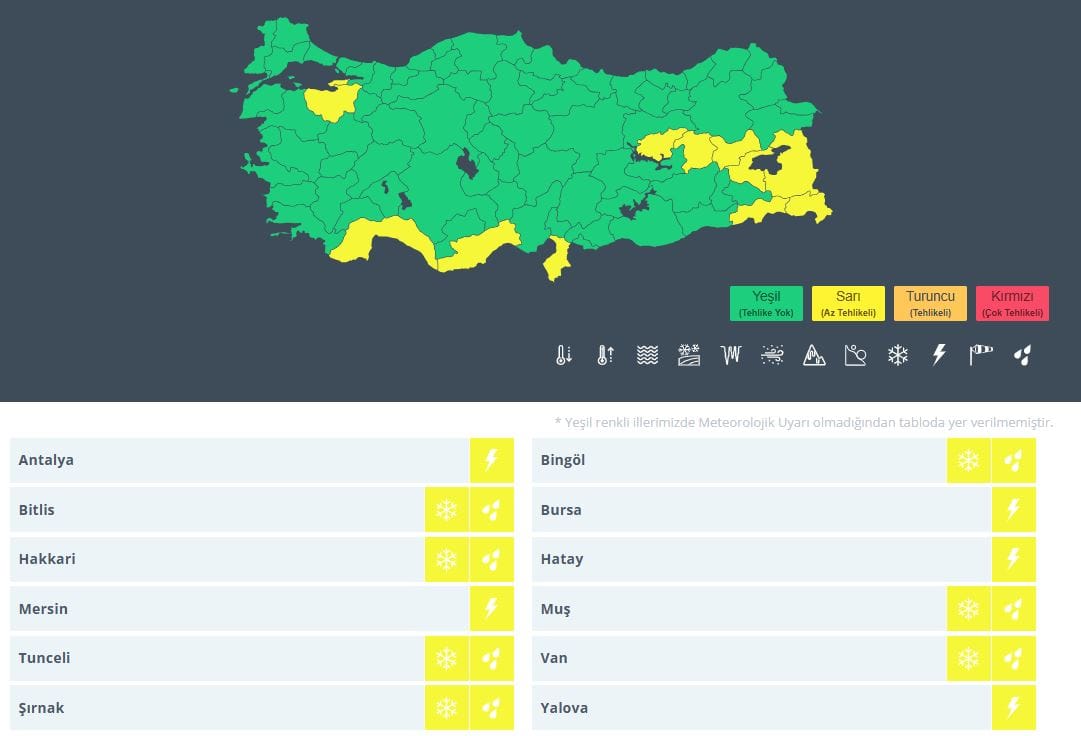Screen dimensions: 1081x736
Task: Click the cold temperature drop icon
Action: coord(564,355)
